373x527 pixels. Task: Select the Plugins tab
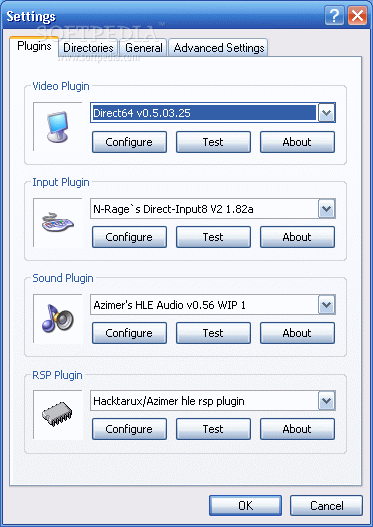point(34,46)
